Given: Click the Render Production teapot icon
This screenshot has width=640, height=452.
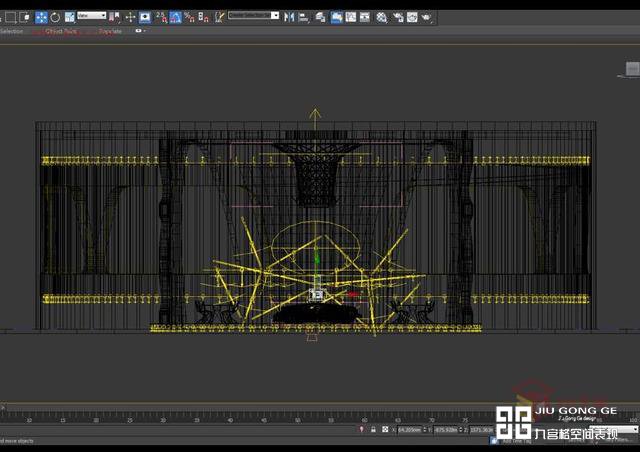Looking at the screenshot, I should (426, 17).
